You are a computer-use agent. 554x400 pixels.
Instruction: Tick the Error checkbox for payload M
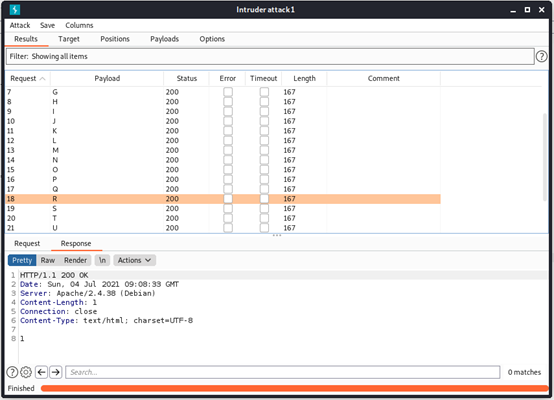[x=228, y=150]
